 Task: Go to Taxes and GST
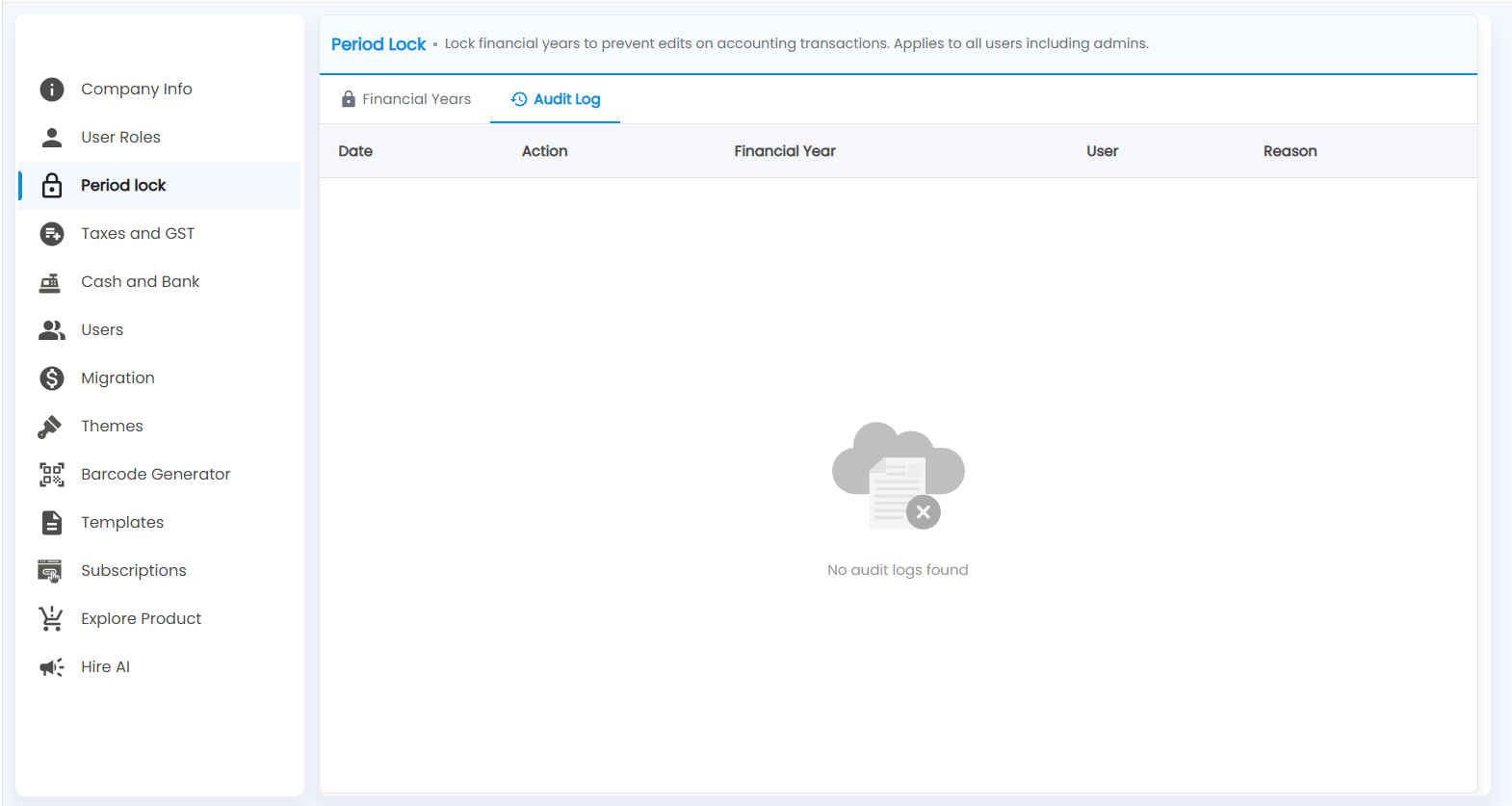(160, 234)
